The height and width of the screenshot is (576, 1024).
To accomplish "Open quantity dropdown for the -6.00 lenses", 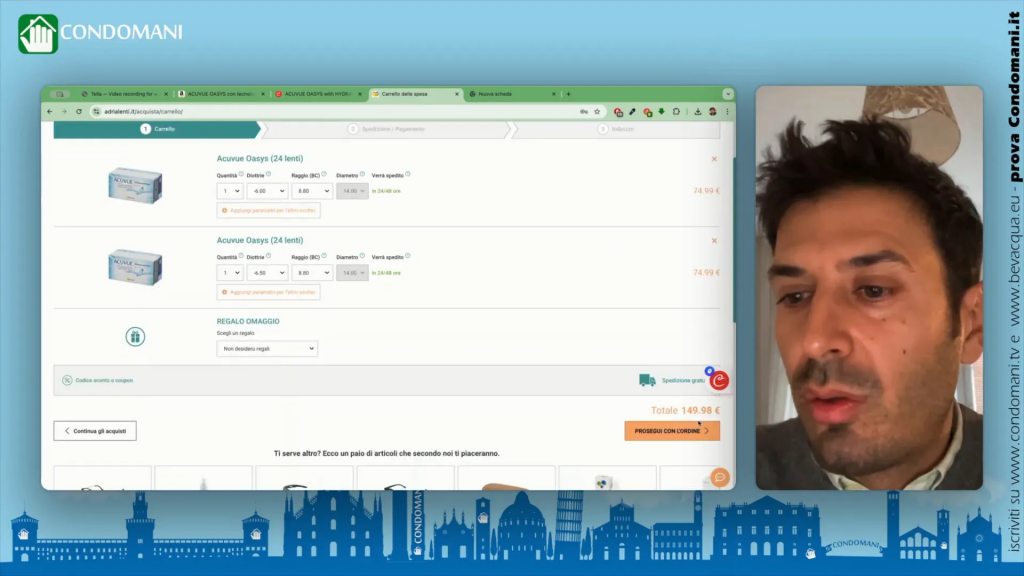I will tap(230, 191).
